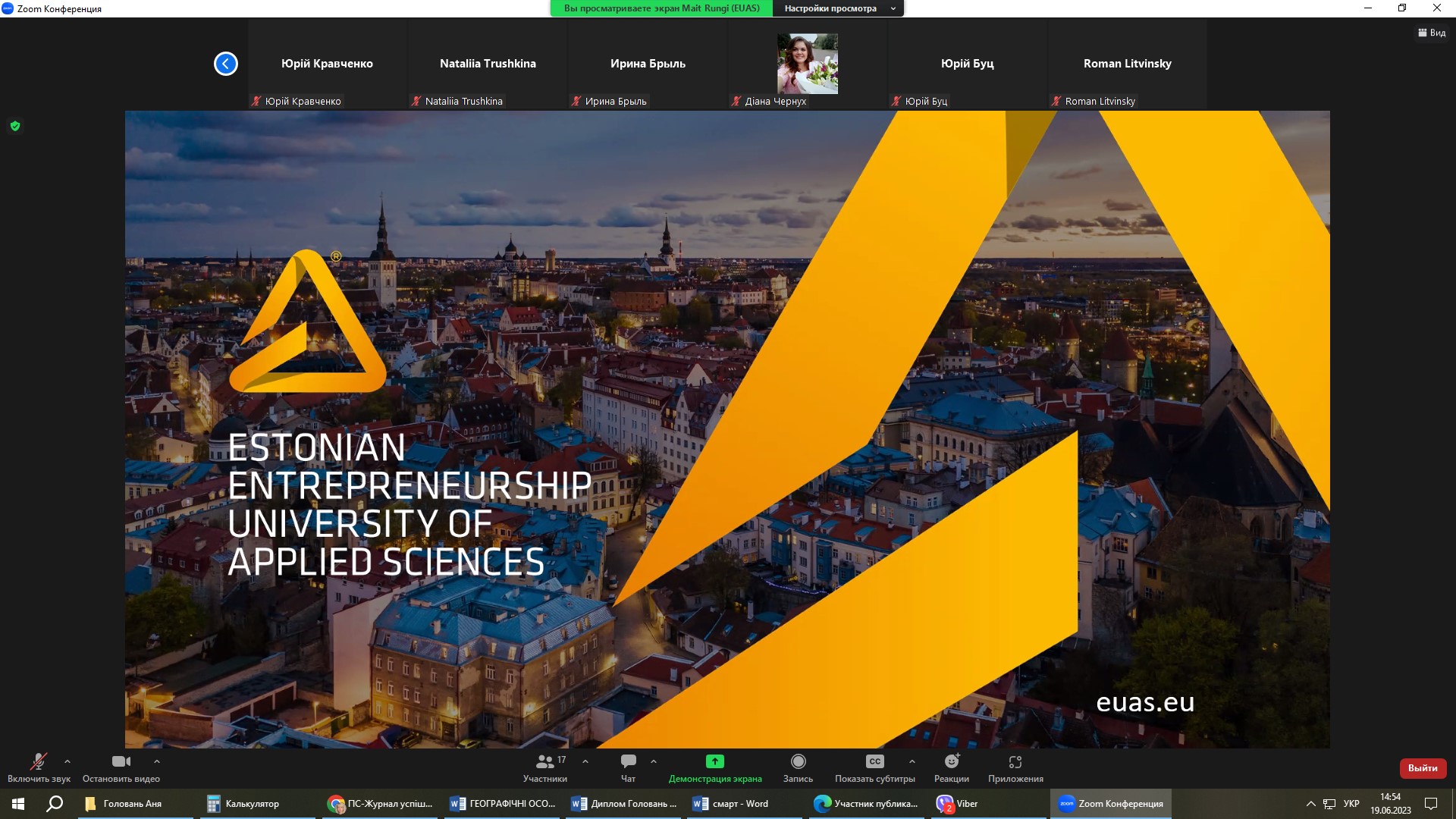Image resolution: width=1456 pixels, height=819 pixels.
Task: Select Nataliia Trushkina participant tile
Action: point(488,65)
